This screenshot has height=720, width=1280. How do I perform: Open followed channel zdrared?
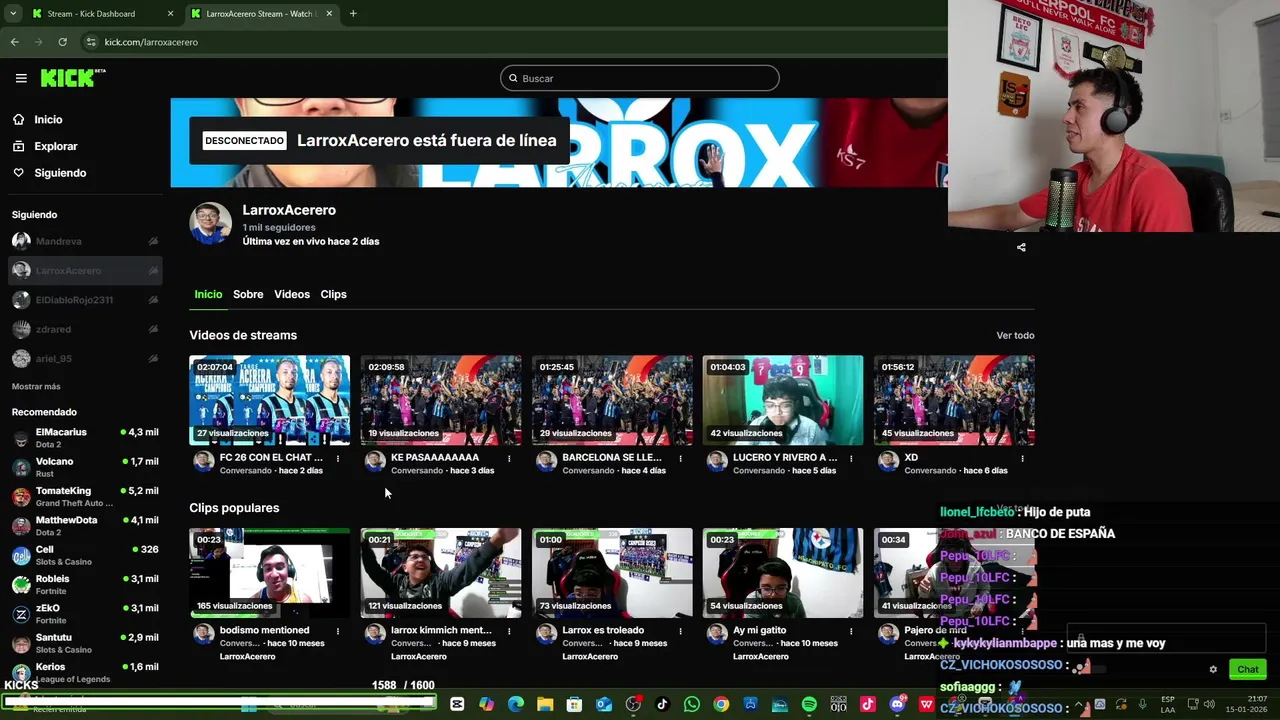(85, 329)
